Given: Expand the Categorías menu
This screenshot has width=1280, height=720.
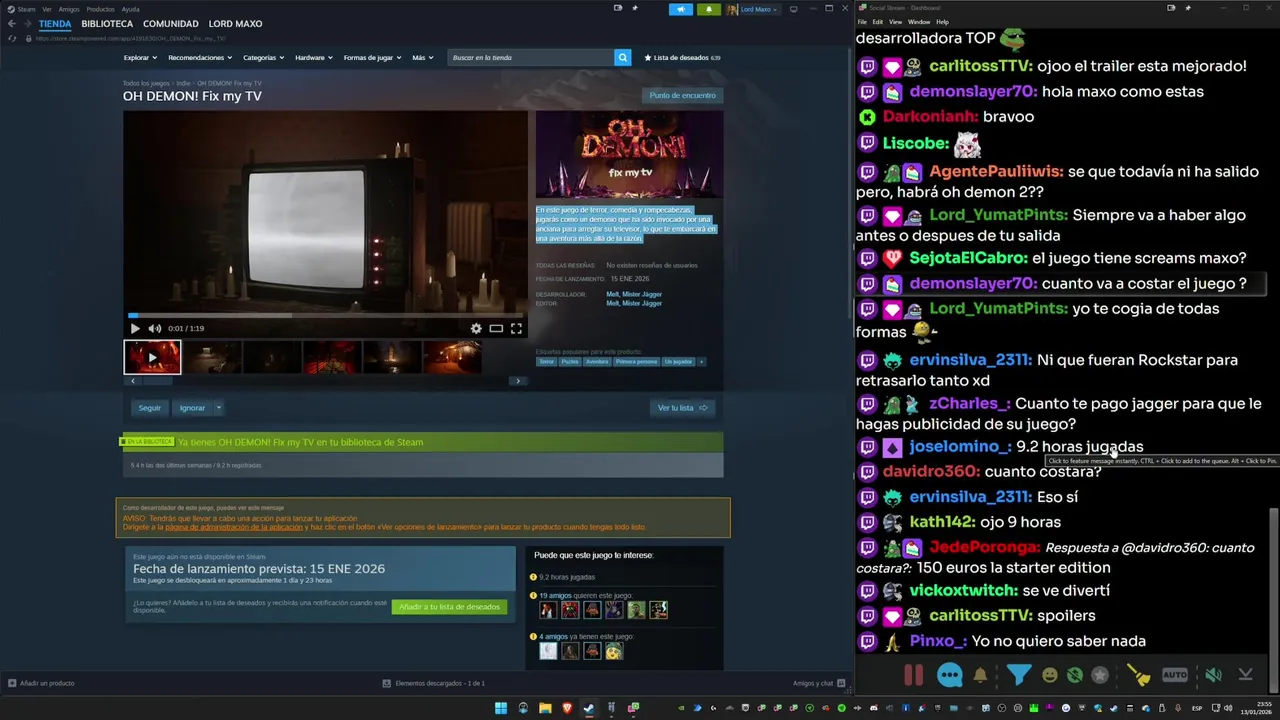Looking at the screenshot, I should point(263,58).
